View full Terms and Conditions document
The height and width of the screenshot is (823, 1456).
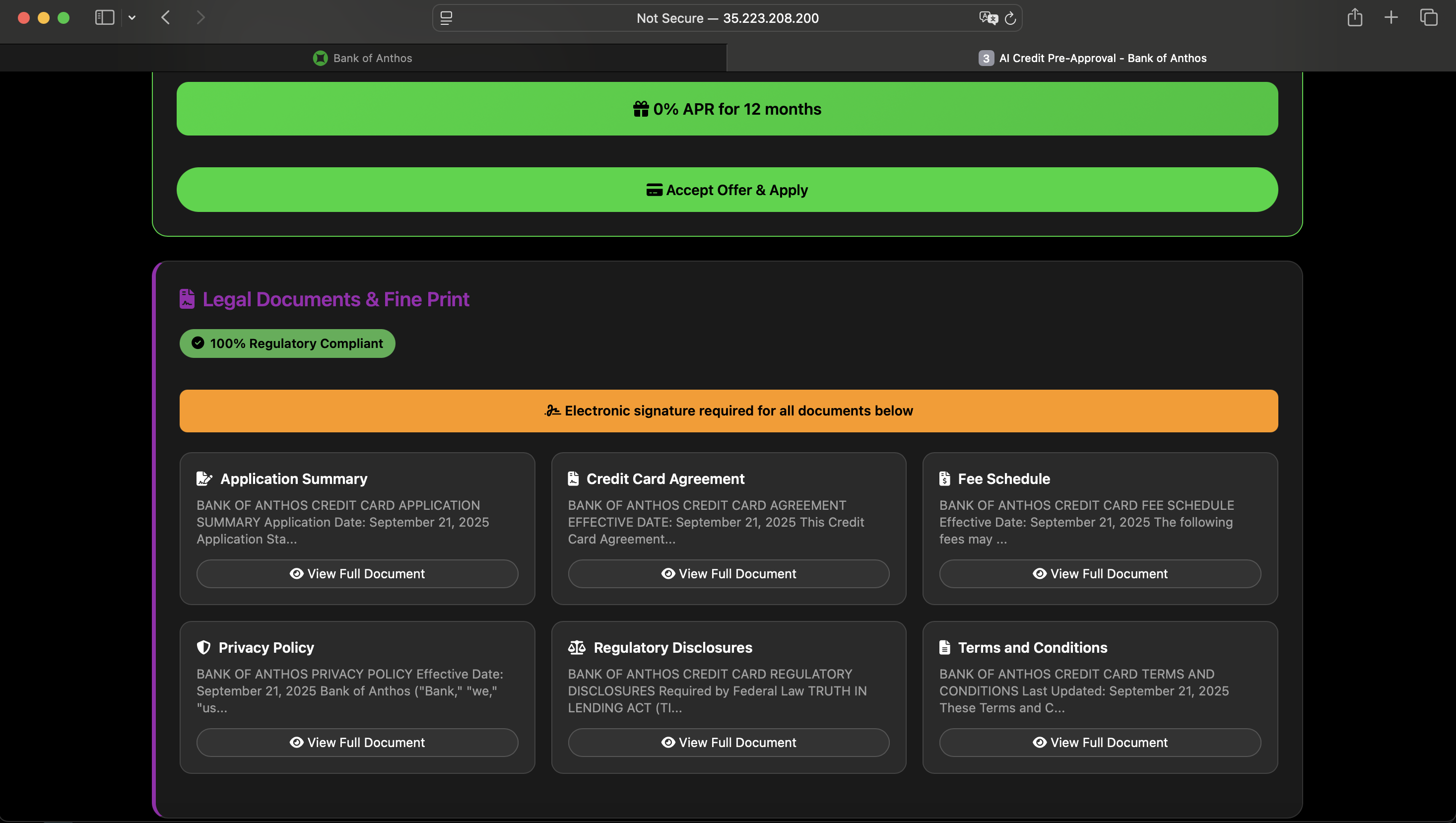coord(1099,742)
